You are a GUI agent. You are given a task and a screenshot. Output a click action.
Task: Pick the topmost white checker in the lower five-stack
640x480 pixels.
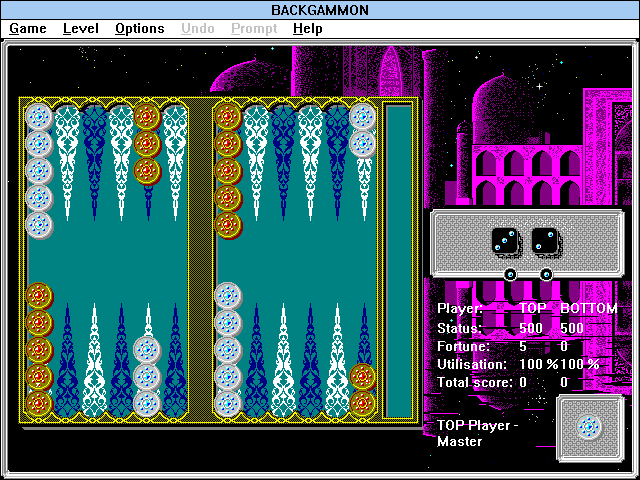228,296
